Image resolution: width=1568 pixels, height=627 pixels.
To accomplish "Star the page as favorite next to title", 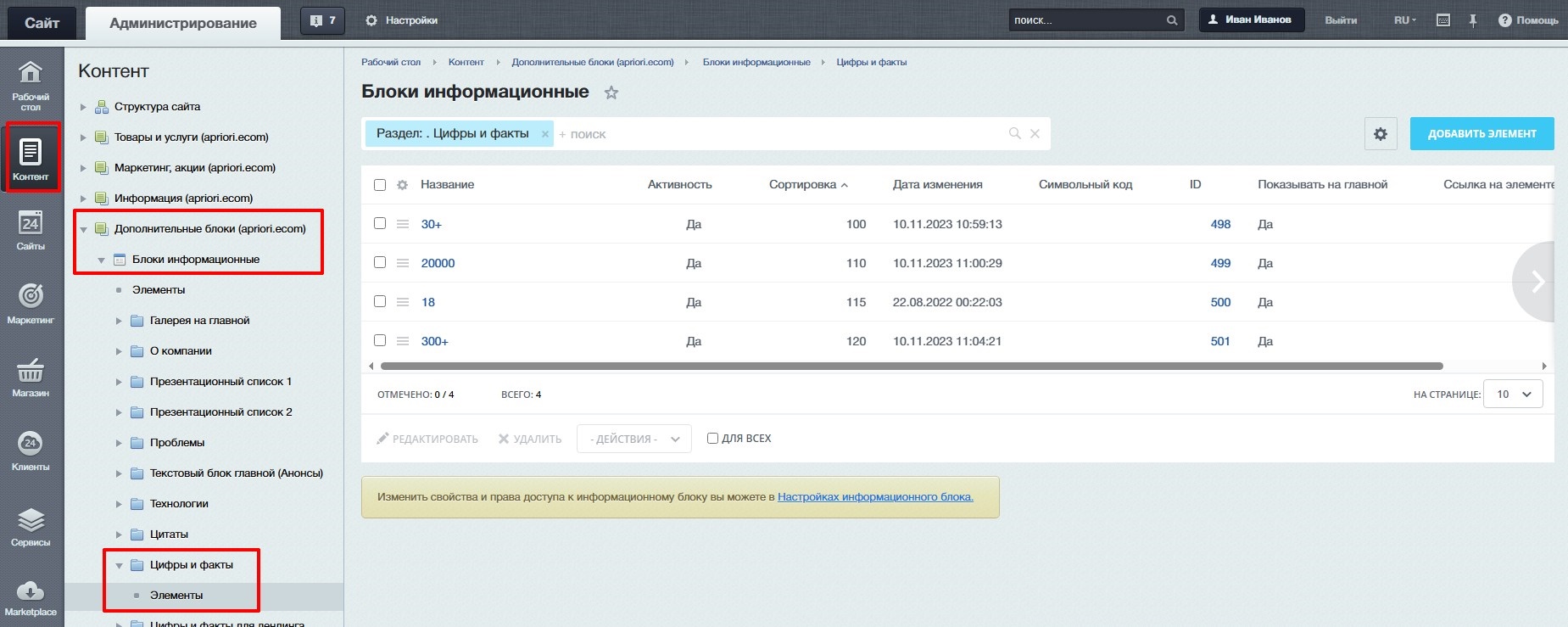I will (x=611, y=93).
